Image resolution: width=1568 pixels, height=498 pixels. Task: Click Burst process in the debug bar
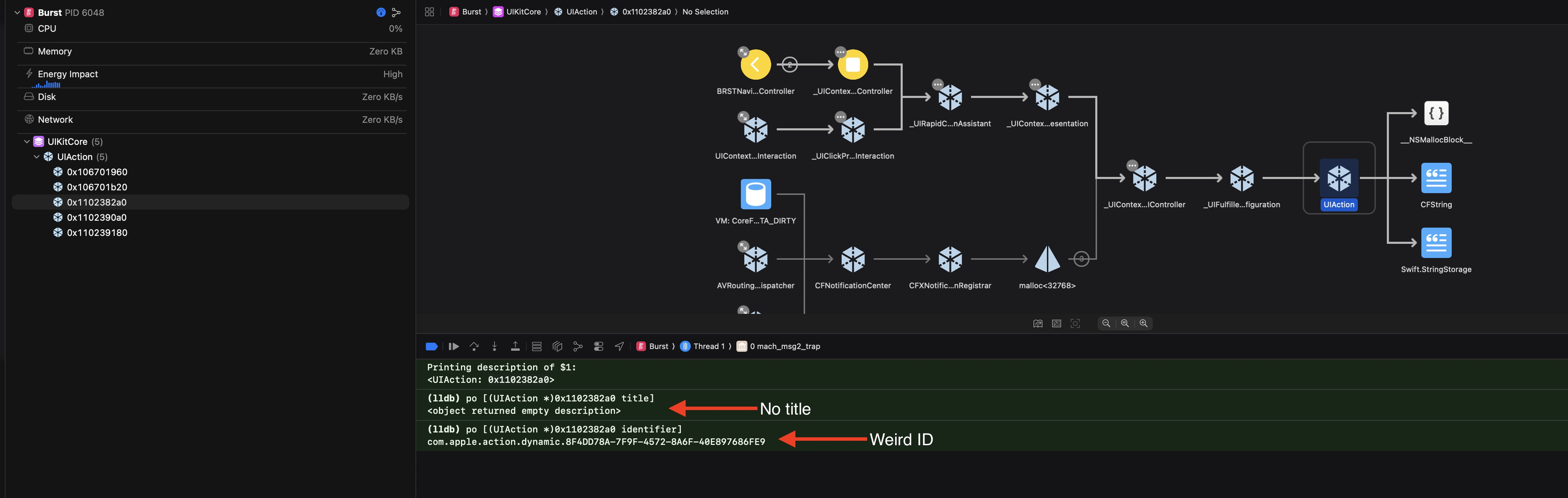[653, 347]
